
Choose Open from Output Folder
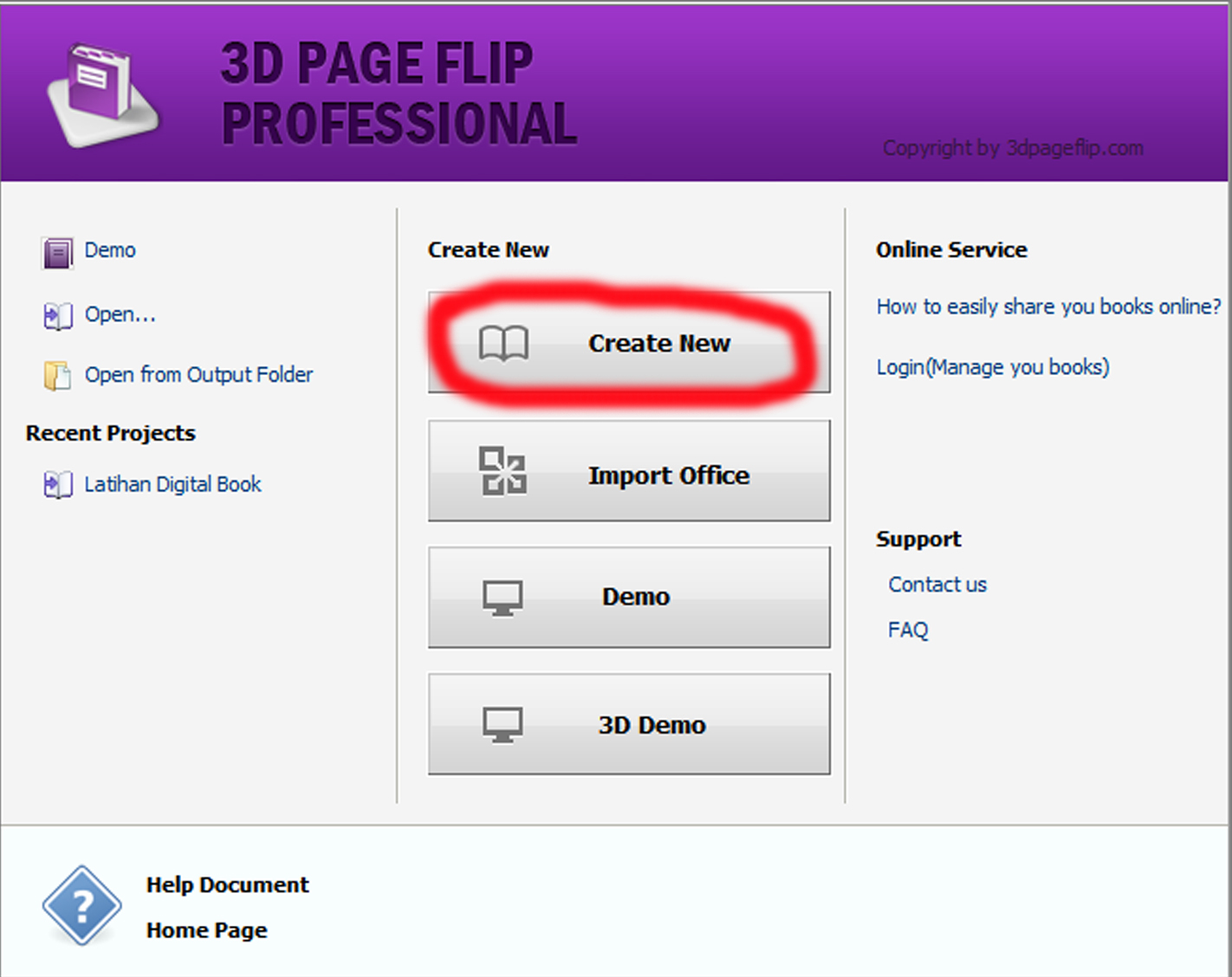pyautogui.click(x=198, y=374)
